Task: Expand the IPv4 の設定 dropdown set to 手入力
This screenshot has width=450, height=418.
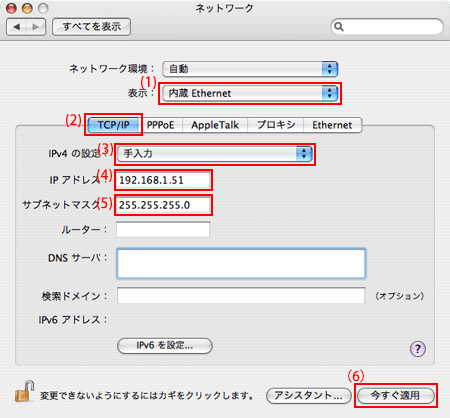Action: [x=215, y=154]
